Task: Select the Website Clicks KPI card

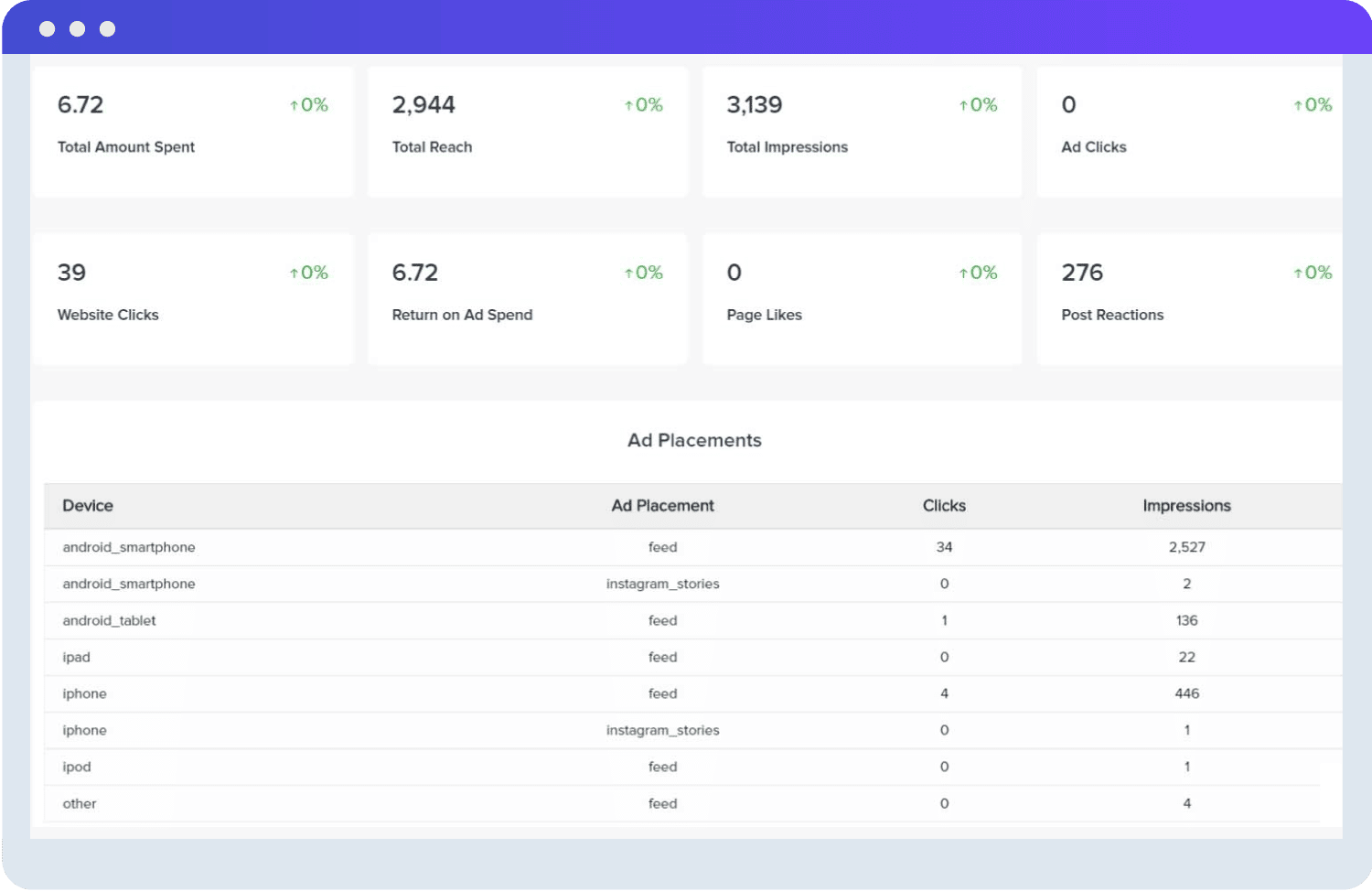Action: (x=192, y=297)
